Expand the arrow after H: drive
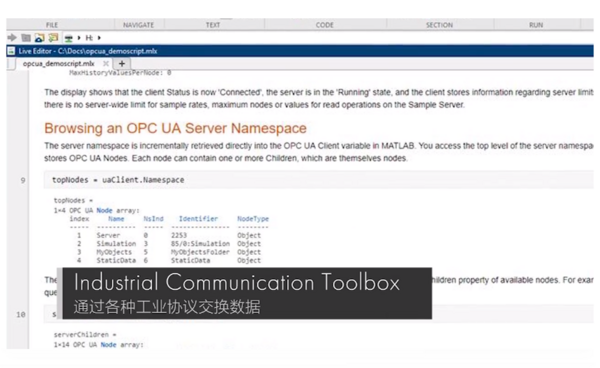 point(99,38)
